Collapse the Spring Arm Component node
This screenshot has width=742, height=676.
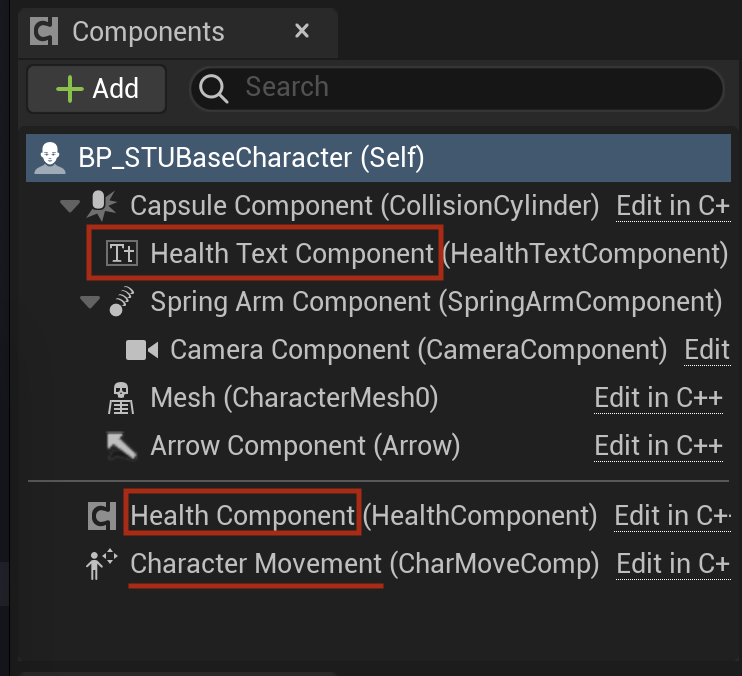[x=90, y=302]
